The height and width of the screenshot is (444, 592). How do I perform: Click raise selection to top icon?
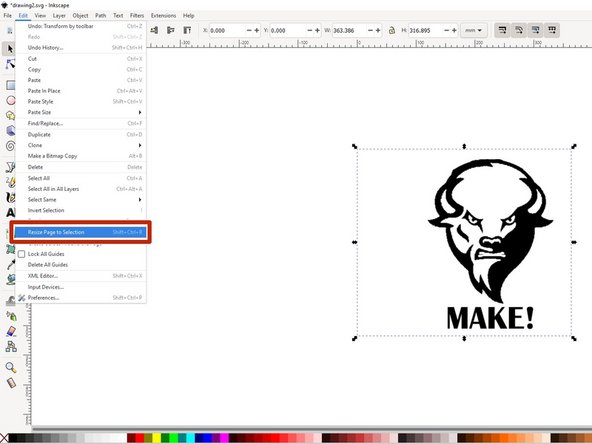click(x=187, y=30)
